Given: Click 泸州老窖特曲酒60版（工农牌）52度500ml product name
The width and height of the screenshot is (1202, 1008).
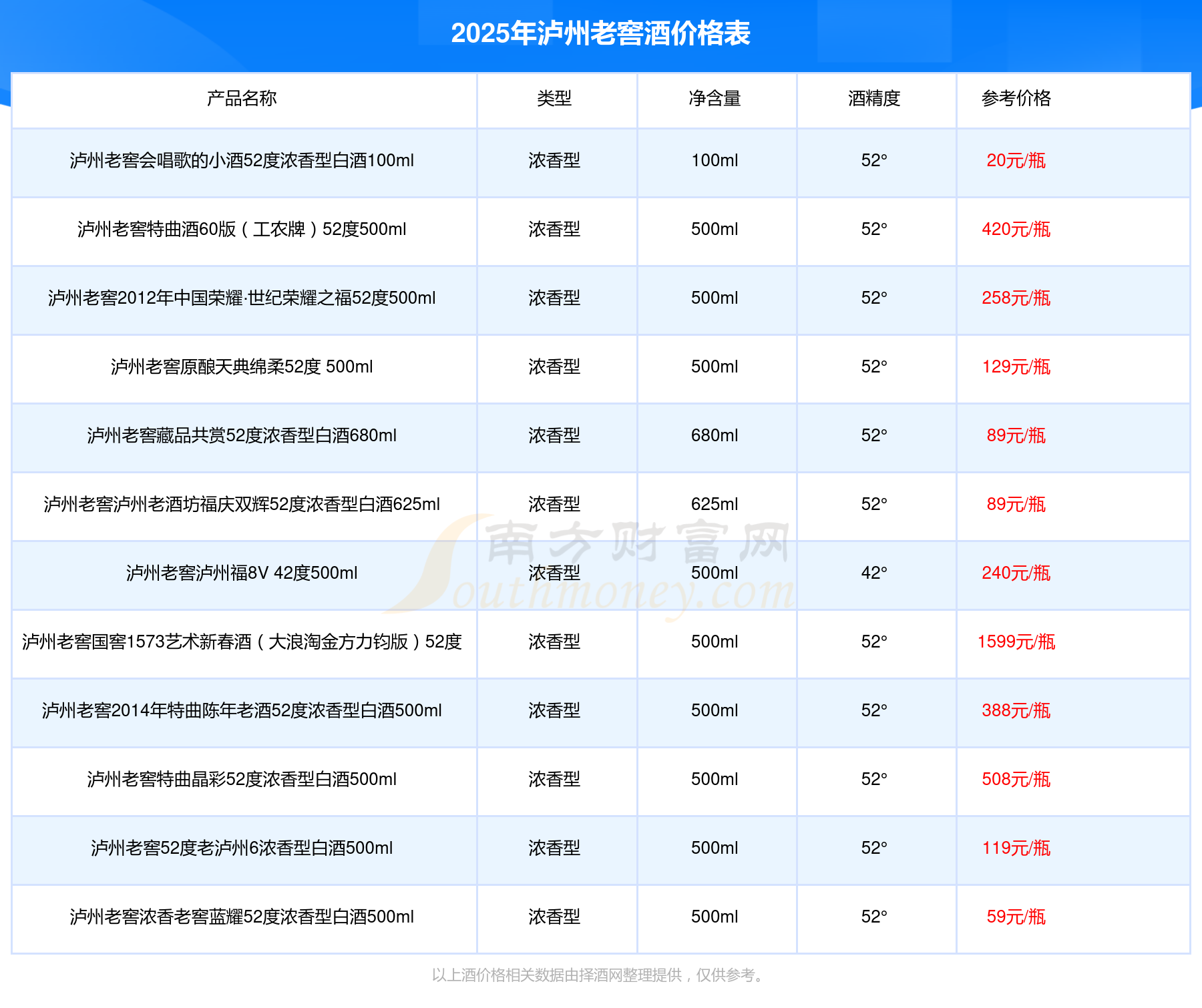Looking at the screenshot, I should 242,229.
